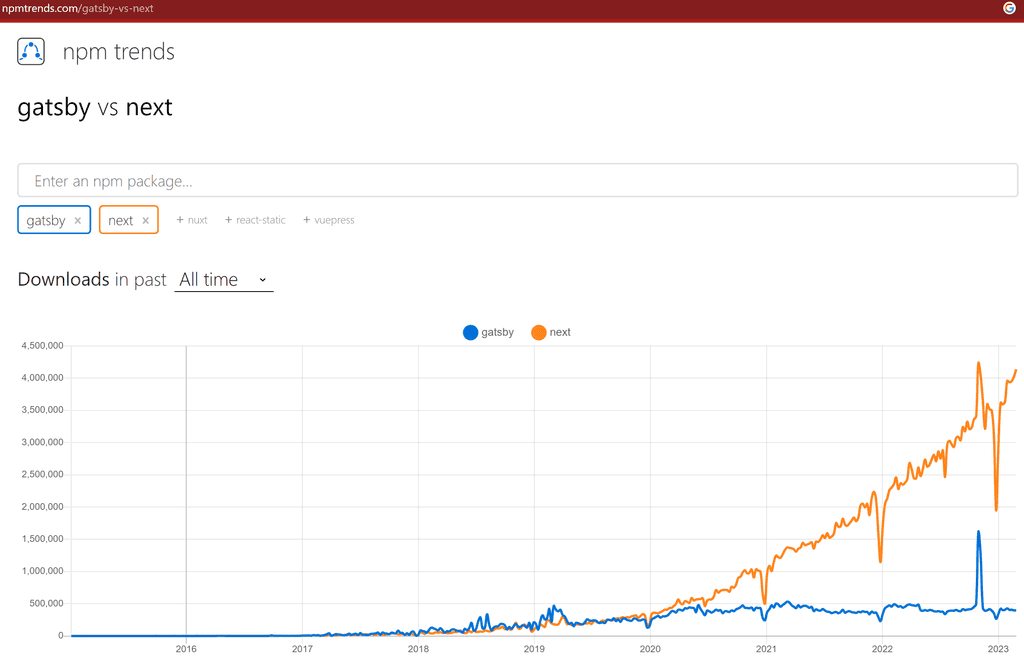
Task: Remove the gatsby package tag
Action: click(x=78, y=220)
